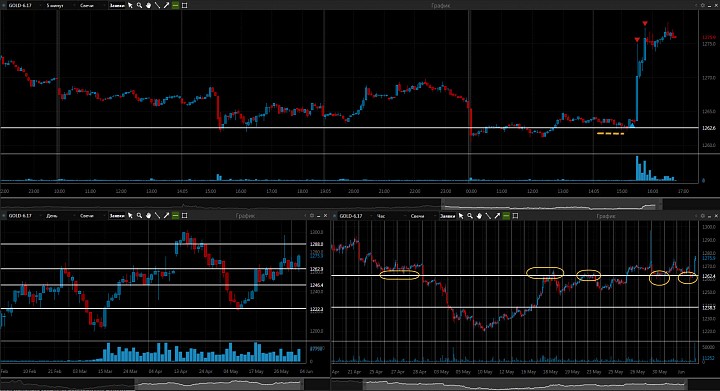Pick the arrow drawing tool in the daily chart
The height and width of the screenshot is (391, 720).
point(166,215)
